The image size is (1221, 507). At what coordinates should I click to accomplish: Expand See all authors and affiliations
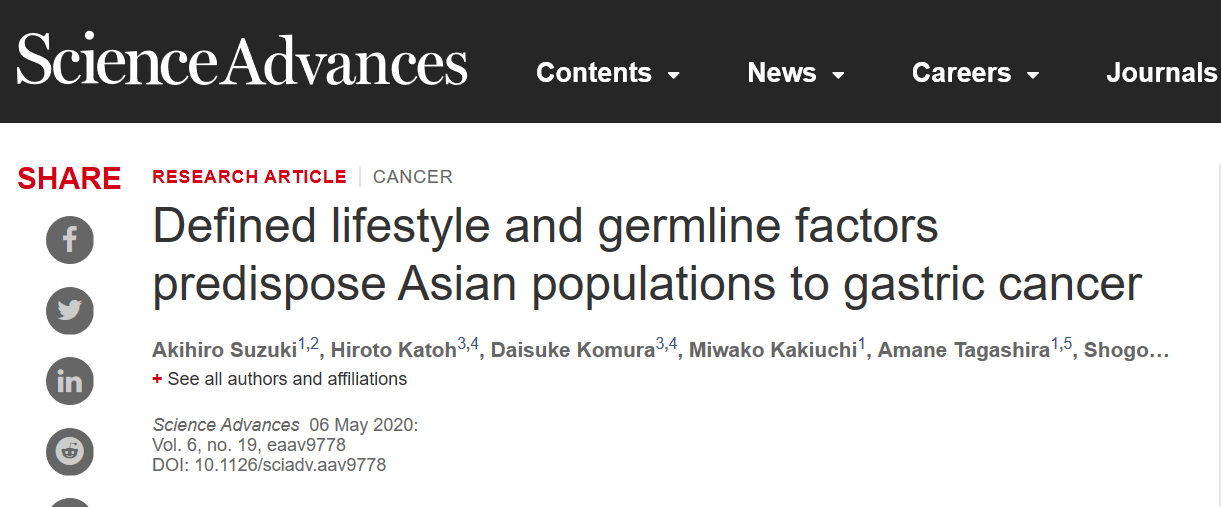point(287,379)
